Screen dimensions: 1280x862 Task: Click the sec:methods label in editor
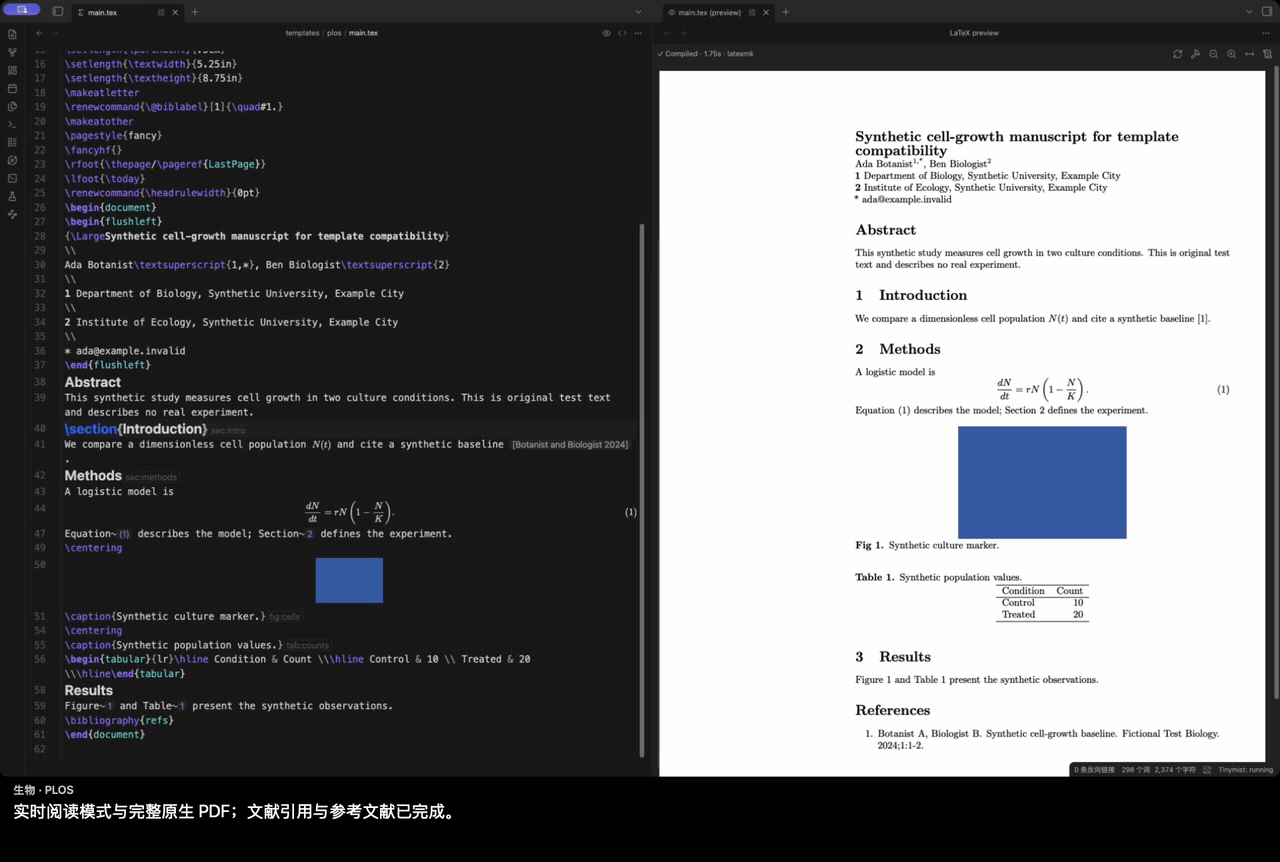[151, 477]
